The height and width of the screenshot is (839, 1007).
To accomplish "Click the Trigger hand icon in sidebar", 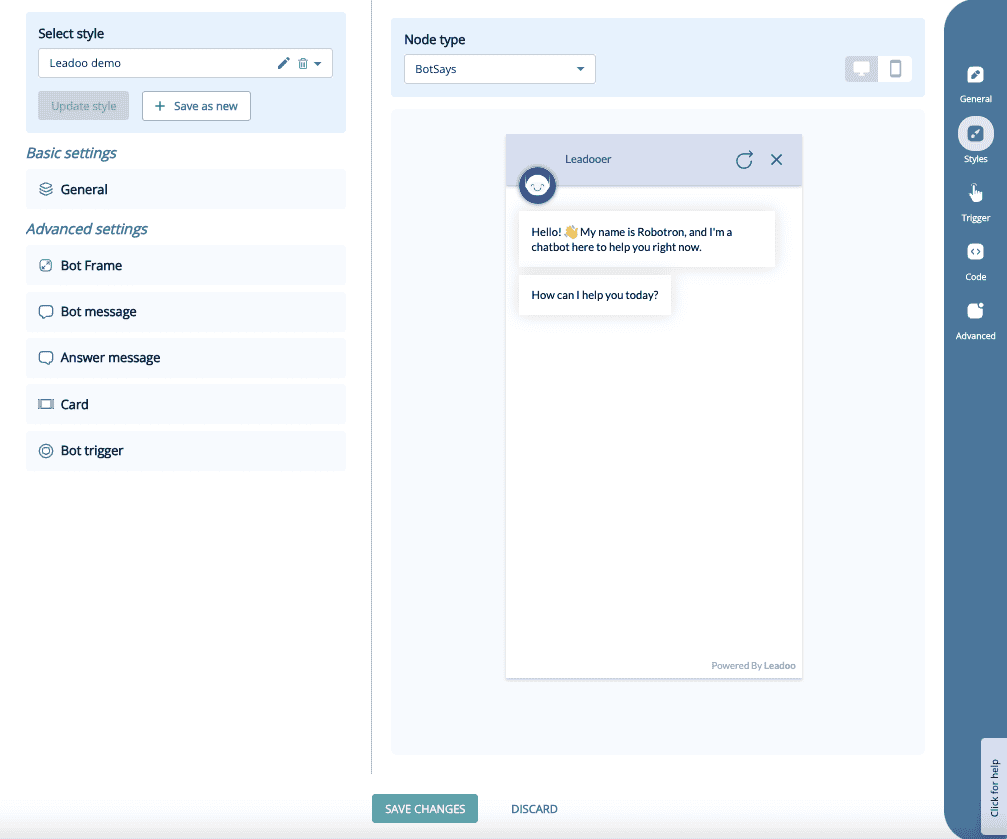I will (x=975, y=193).
